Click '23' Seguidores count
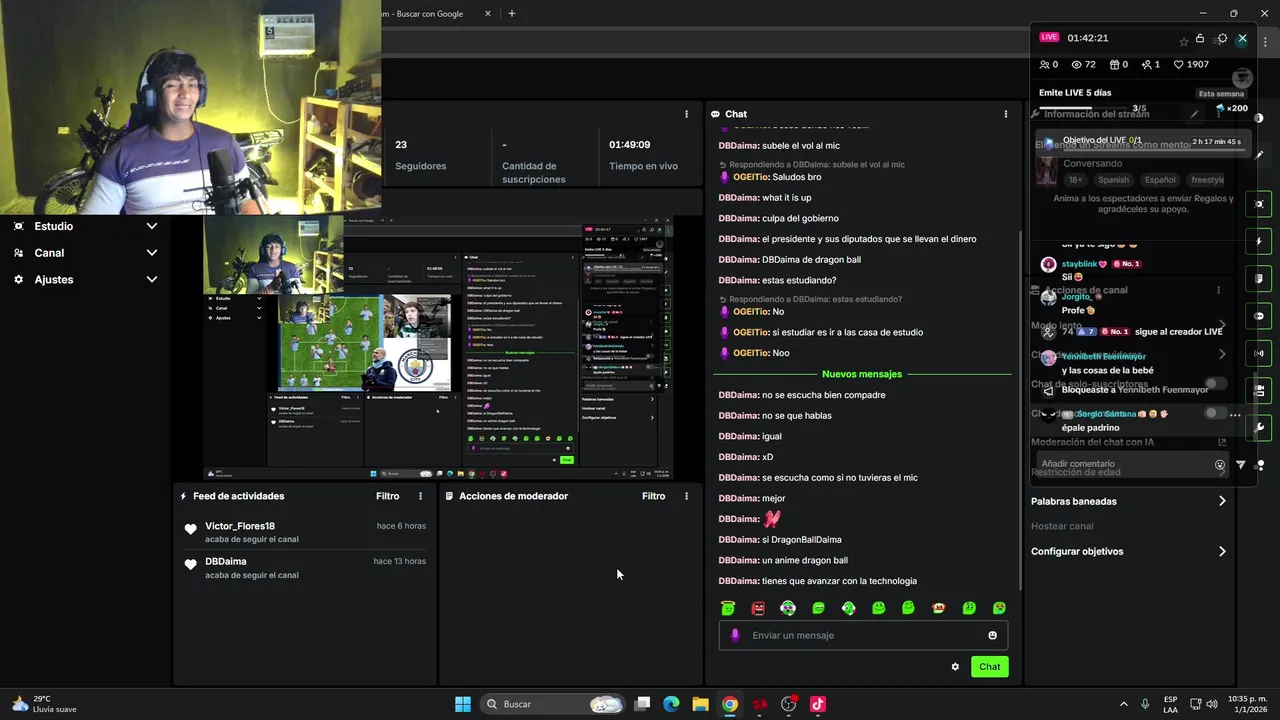Screen dimensions: 1280x720 pos(401,145)
